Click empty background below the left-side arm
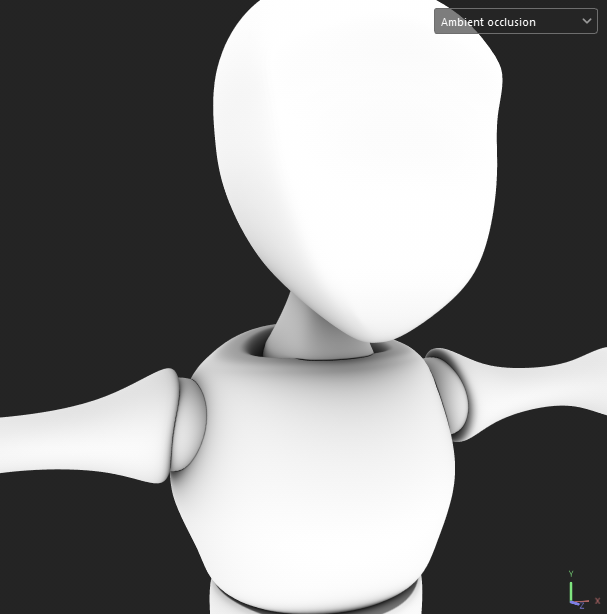This screenshot has height=614, width=607. [80, 540]
